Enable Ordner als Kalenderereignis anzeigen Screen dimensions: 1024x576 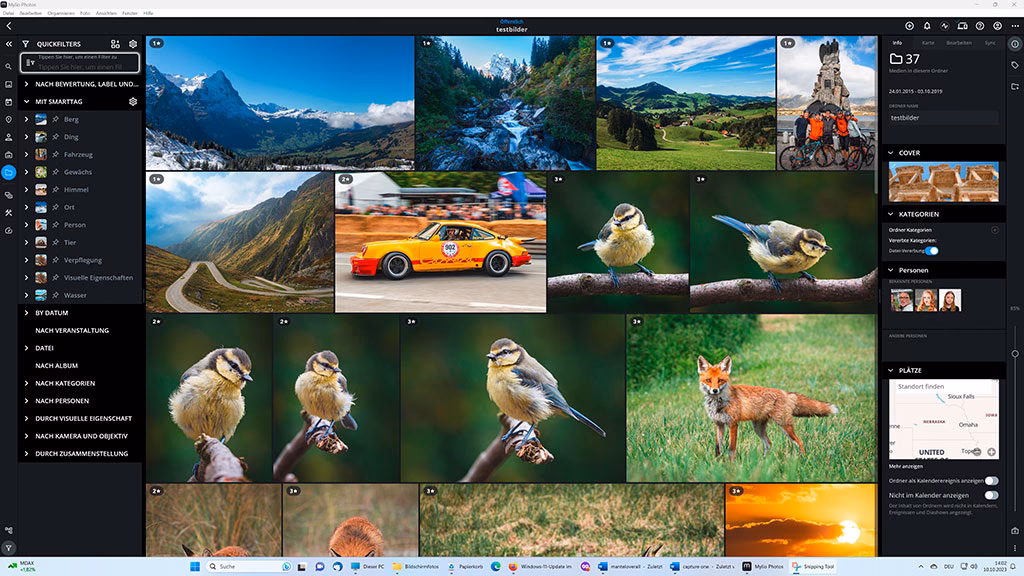pos(991,481)
